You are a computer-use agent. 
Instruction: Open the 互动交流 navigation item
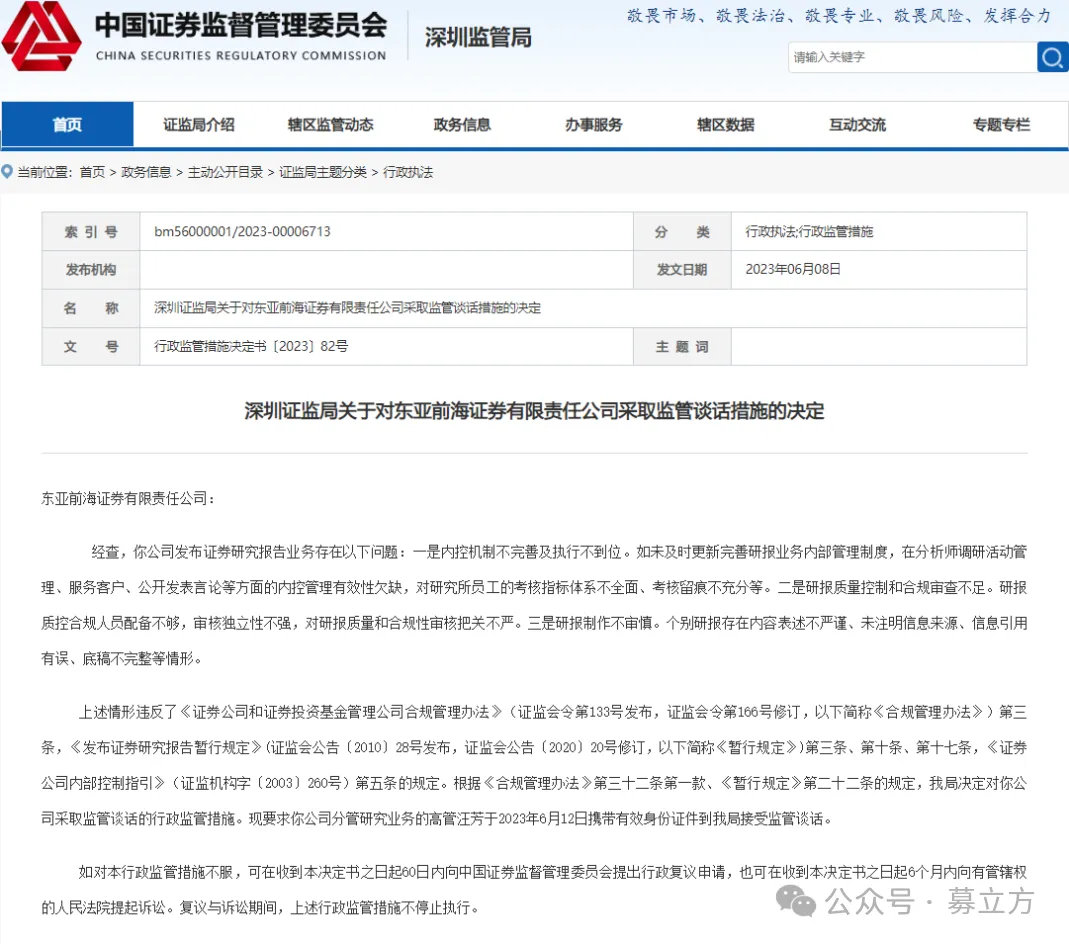[857, 125]
